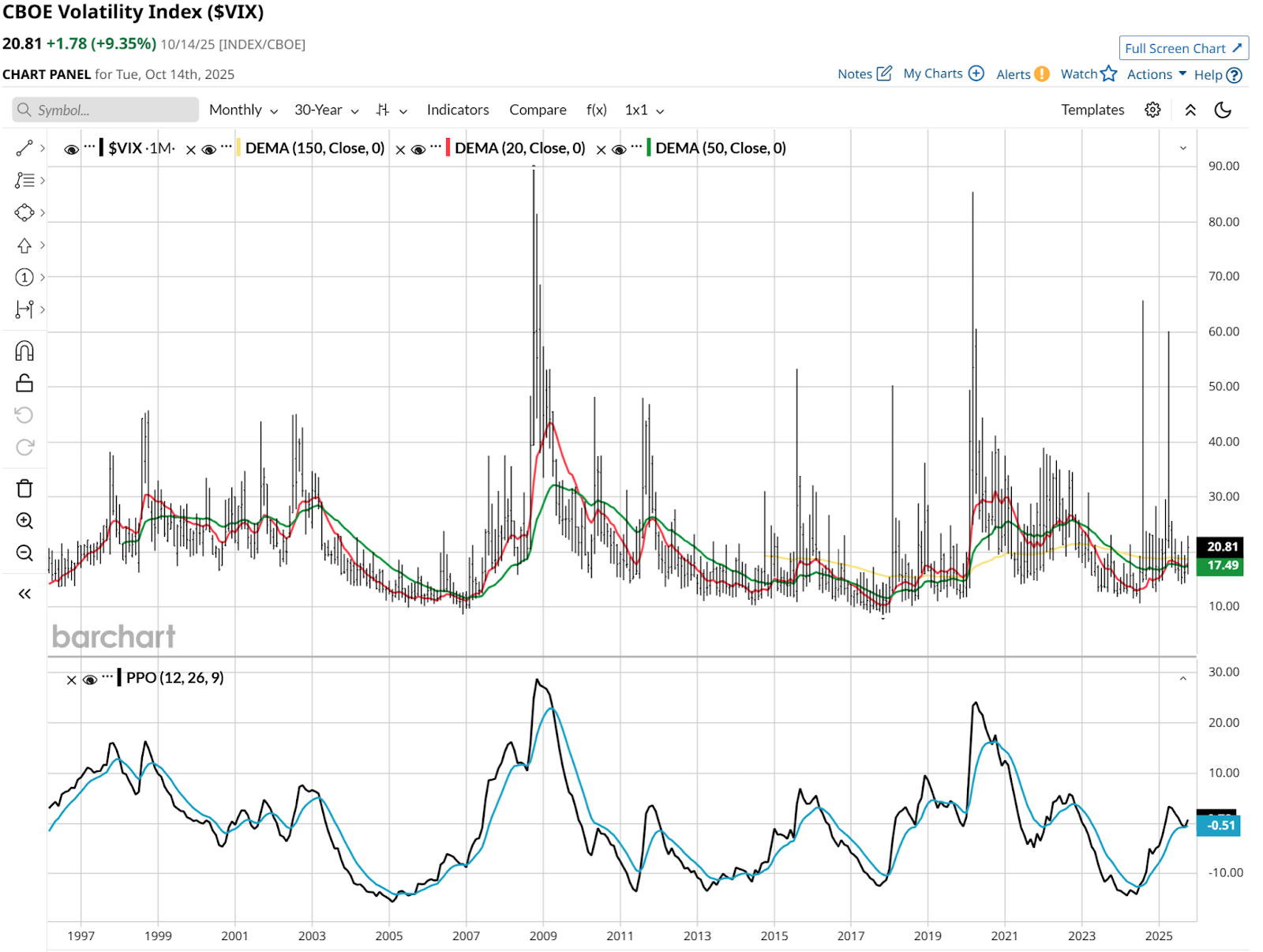Image resolution: width=1263 pixels, height=952 pixels.
Task: Open the Notes link
Action: [855, 74]
